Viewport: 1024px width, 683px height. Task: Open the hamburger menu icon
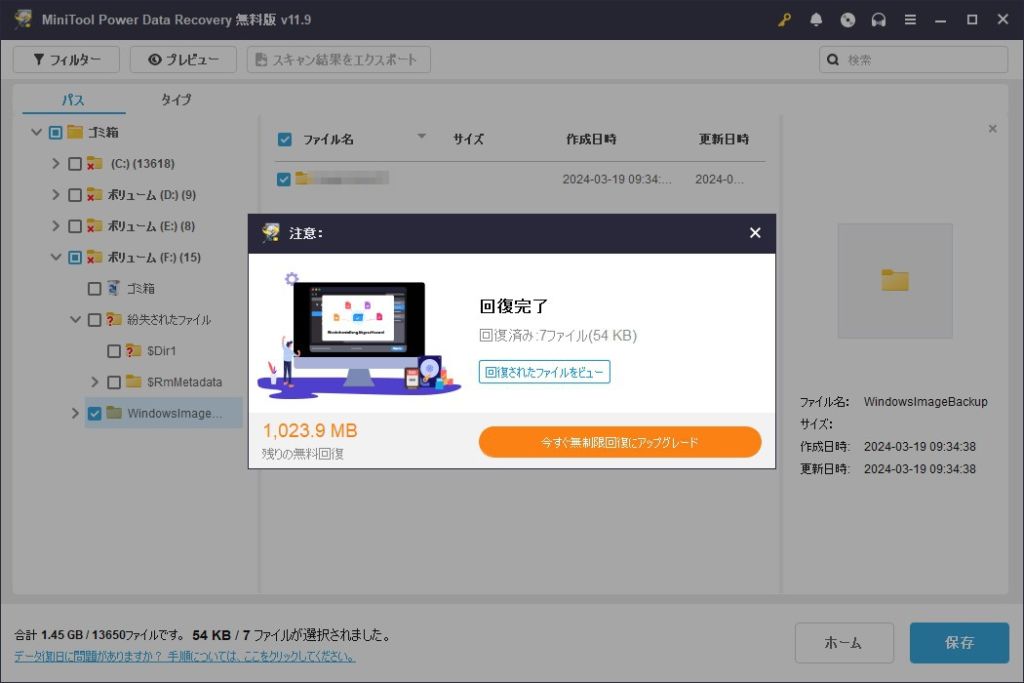coord(910,20)
